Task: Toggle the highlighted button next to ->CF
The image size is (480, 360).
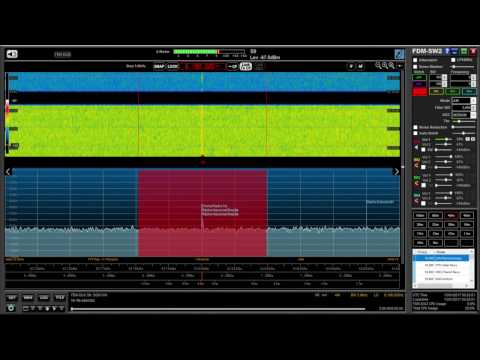Action: click(x=246, y=67)
